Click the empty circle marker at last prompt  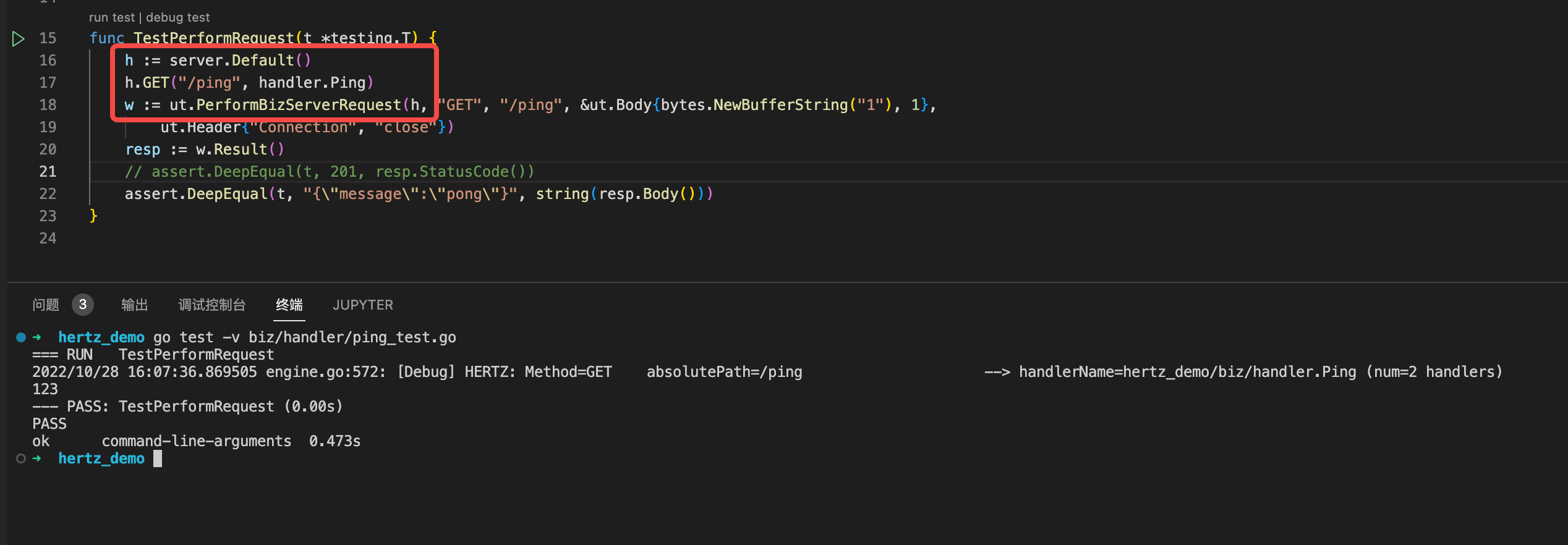coord(21,458)
